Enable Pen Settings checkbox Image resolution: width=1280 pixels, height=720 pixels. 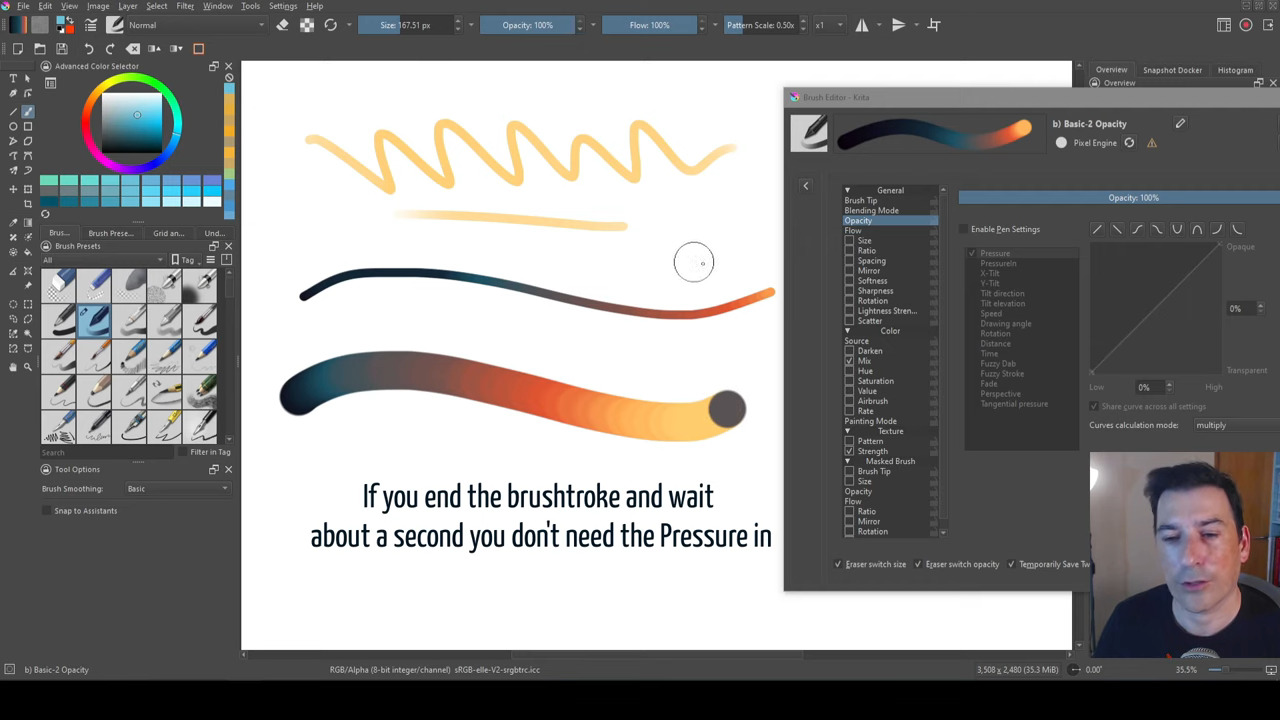pyautogui.click(x=964, y=229)
